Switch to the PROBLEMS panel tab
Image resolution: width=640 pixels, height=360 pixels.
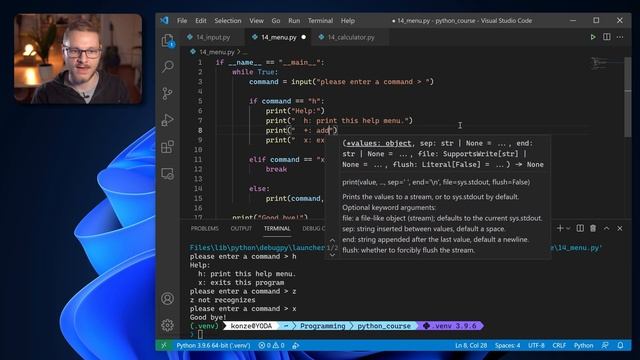[204, 229]
